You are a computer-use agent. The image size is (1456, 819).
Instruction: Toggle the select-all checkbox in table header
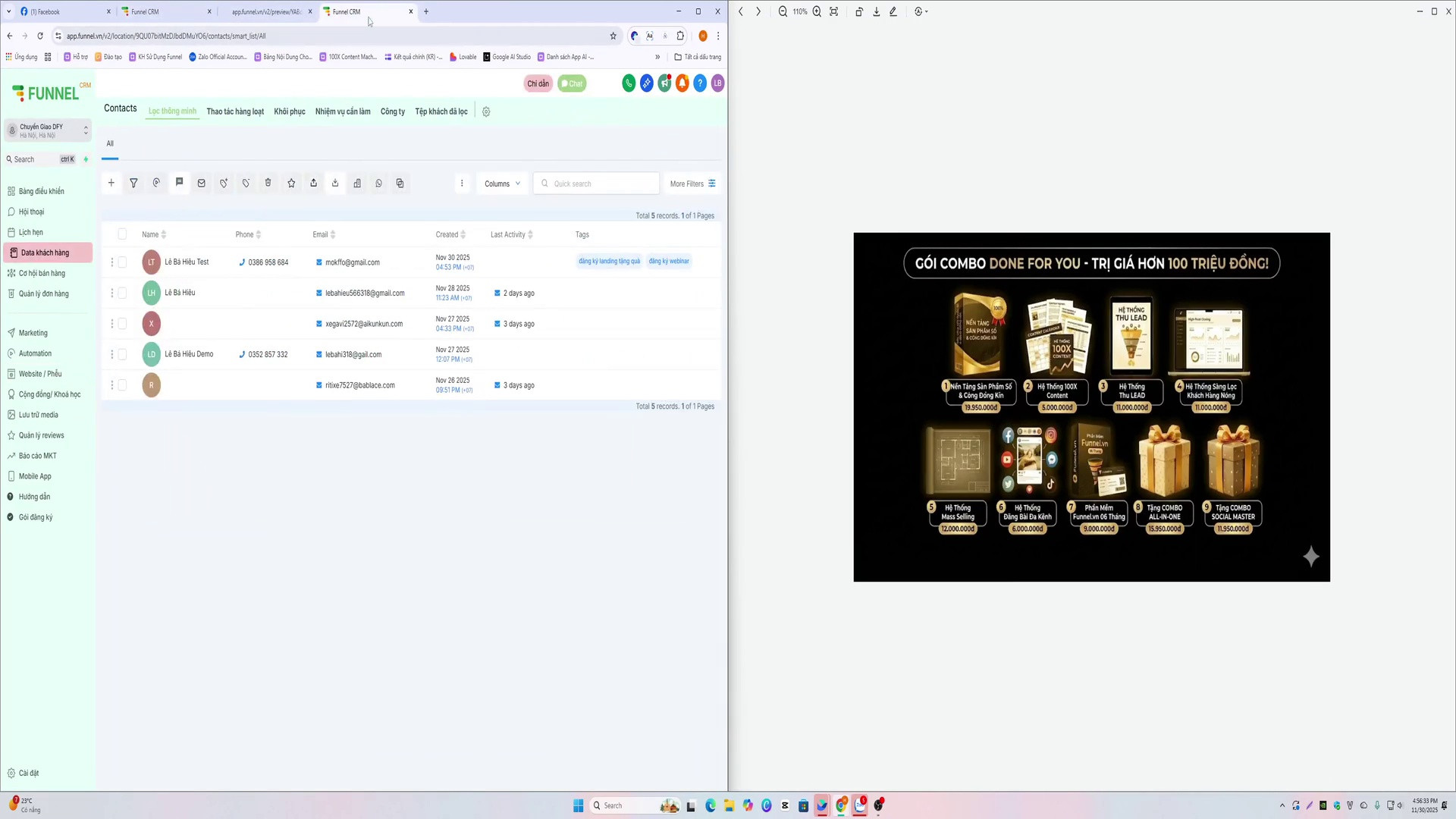[122, 234]
